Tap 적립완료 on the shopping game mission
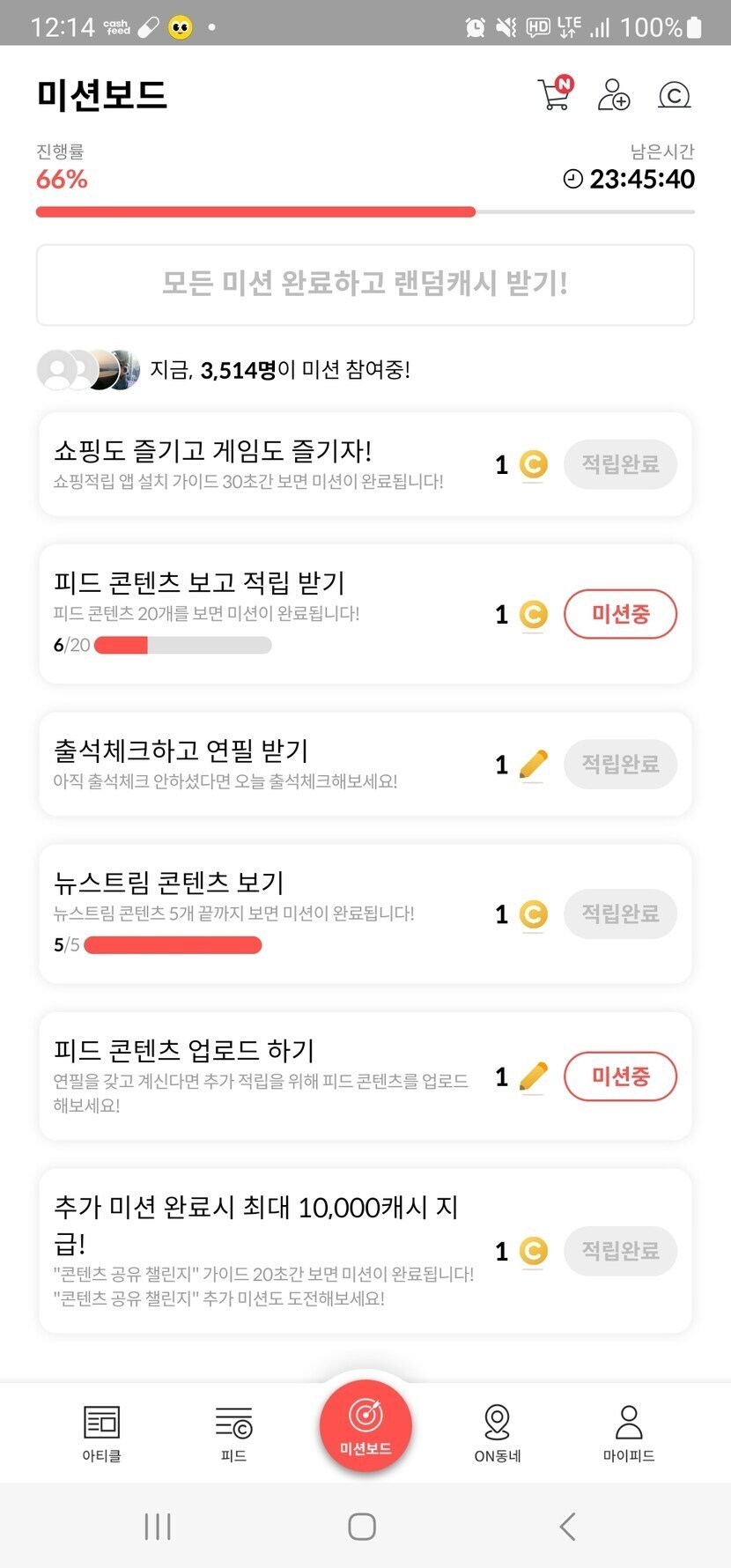Image resolution: width=731 pixels, height=1568 pixels. [620, 464]
